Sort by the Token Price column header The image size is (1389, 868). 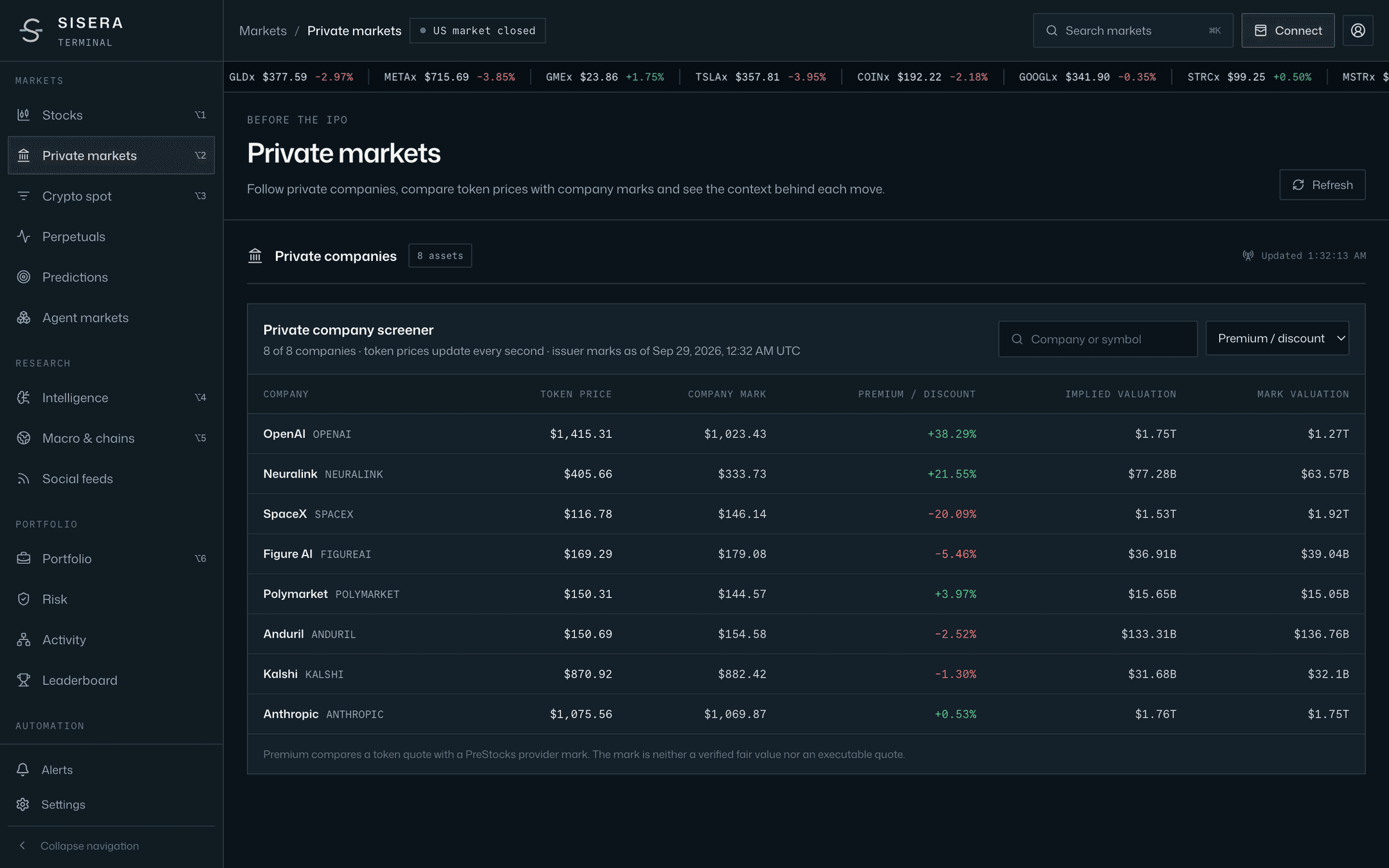(576, 394)
